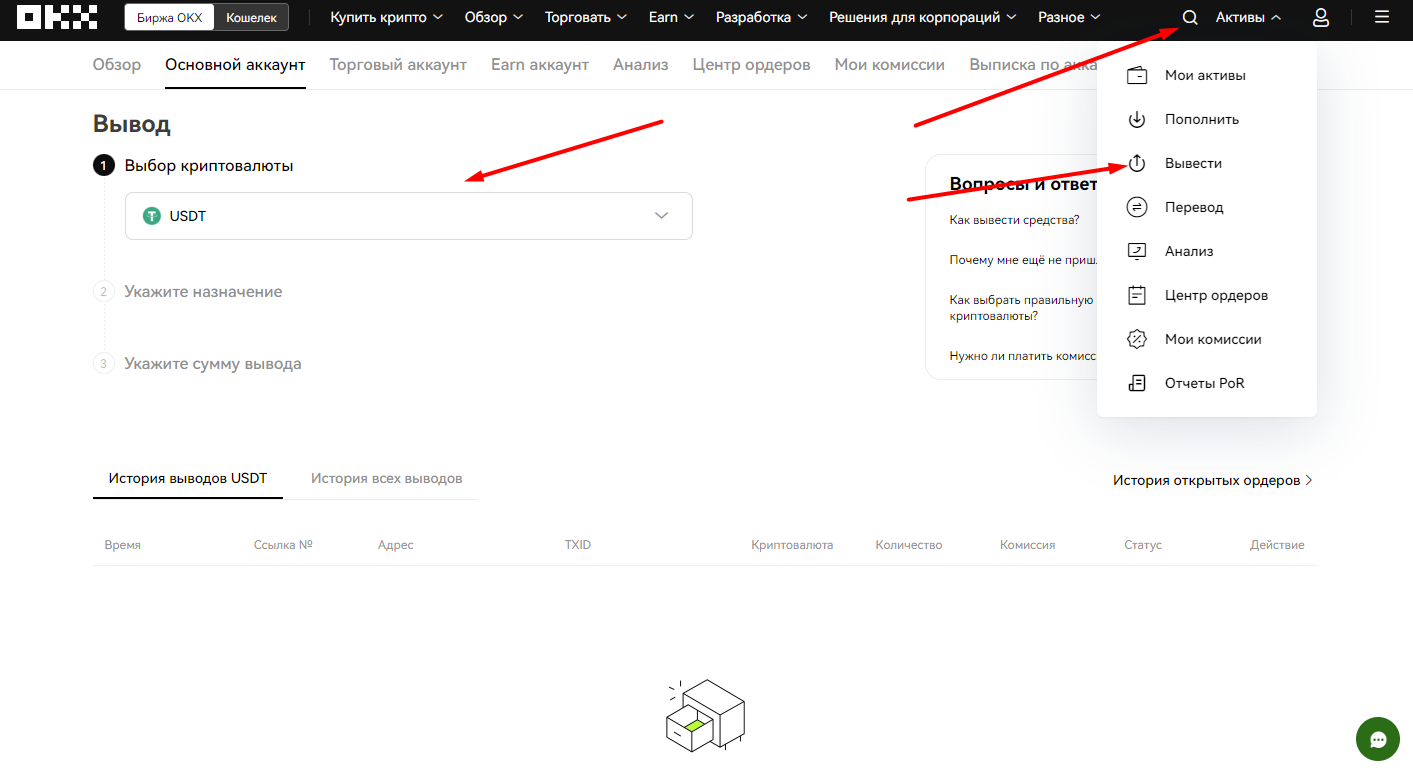Switch to Торговый аккаунт tab

(398, 64)
